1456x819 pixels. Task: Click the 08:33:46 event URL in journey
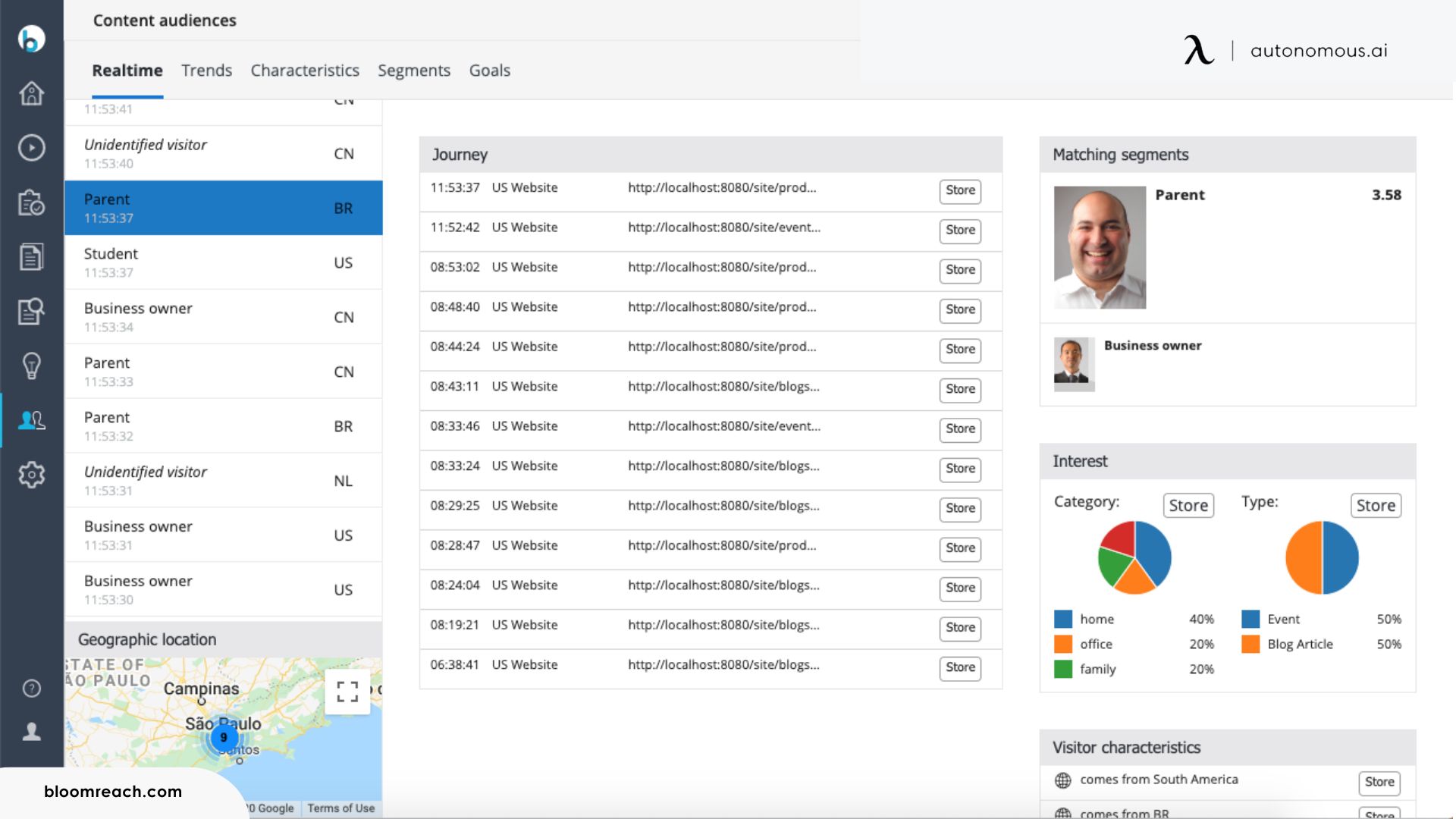(724, 426)
